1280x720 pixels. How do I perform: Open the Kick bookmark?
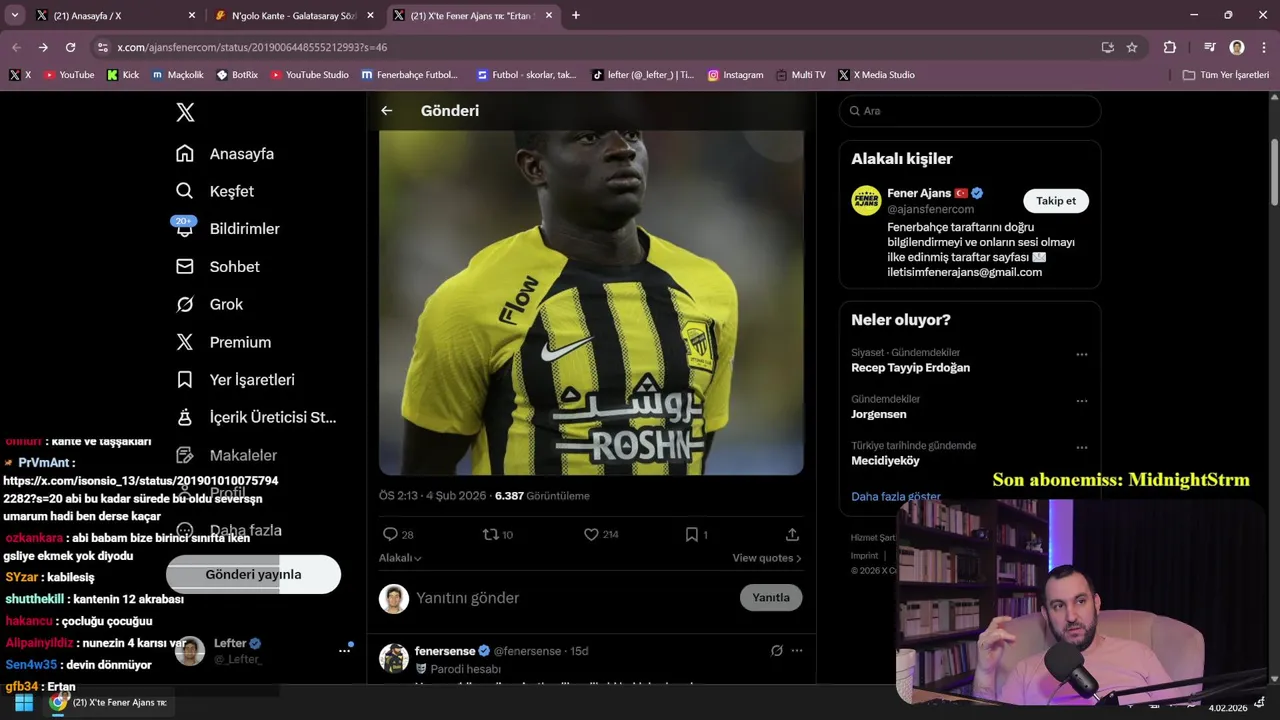coord(123,75)
